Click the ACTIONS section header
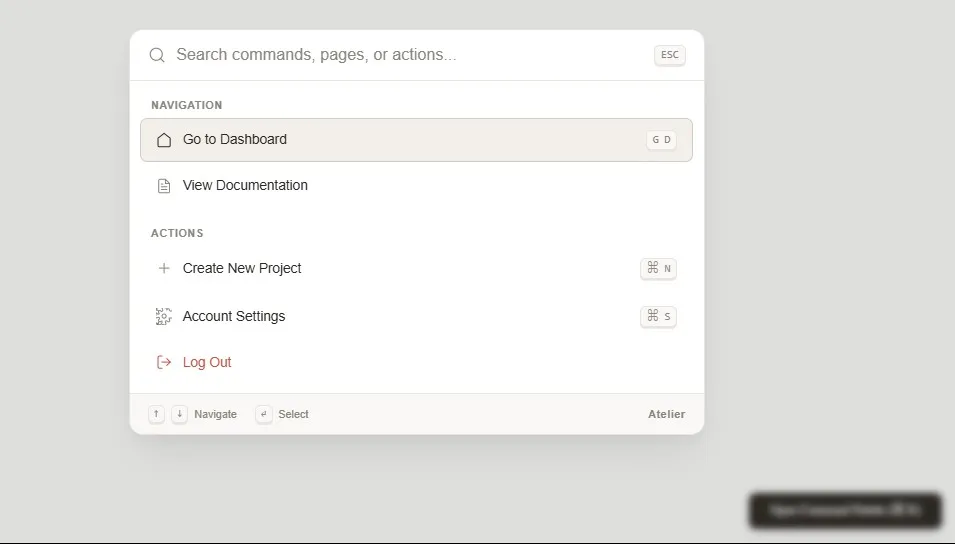This screenshot has width=955, height=544. [x=177, y=233]
